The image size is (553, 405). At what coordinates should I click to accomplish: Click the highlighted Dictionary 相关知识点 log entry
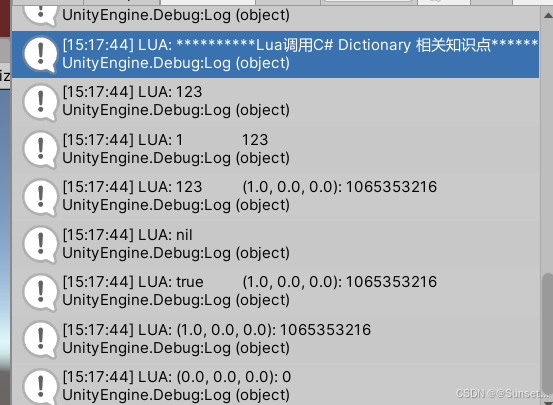click(275, 54)
